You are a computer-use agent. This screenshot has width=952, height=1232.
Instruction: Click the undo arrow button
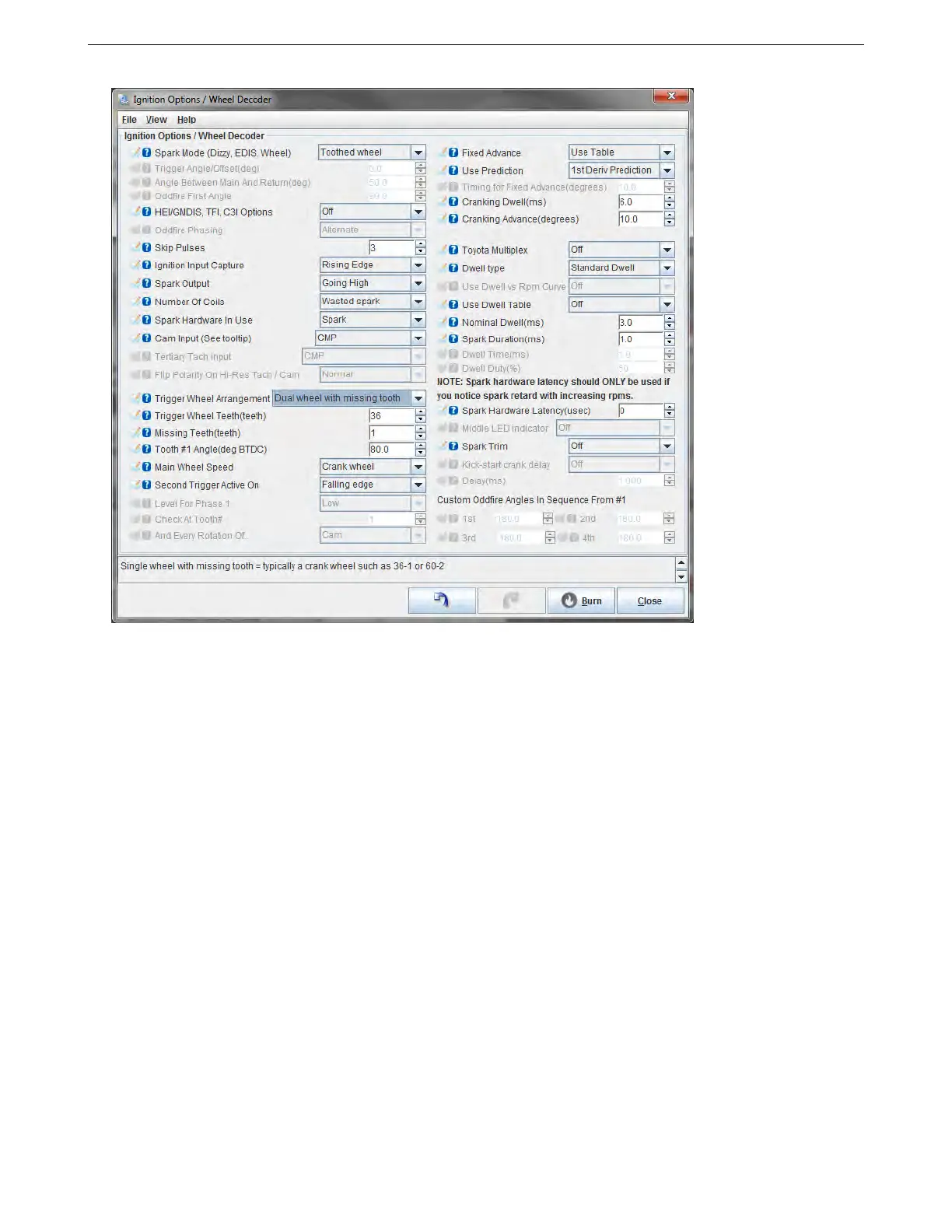(x=442, y=600)
